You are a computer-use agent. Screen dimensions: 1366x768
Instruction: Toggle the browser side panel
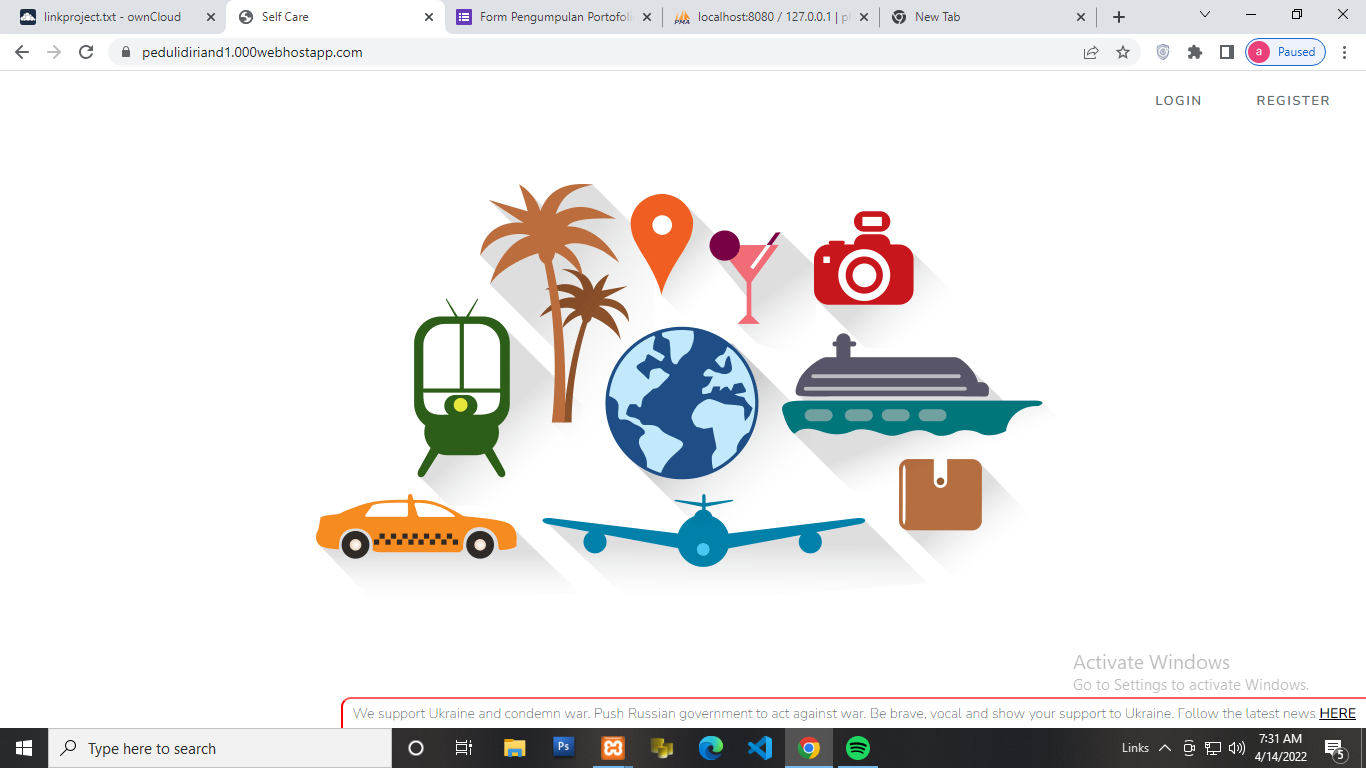(1226, 52)
